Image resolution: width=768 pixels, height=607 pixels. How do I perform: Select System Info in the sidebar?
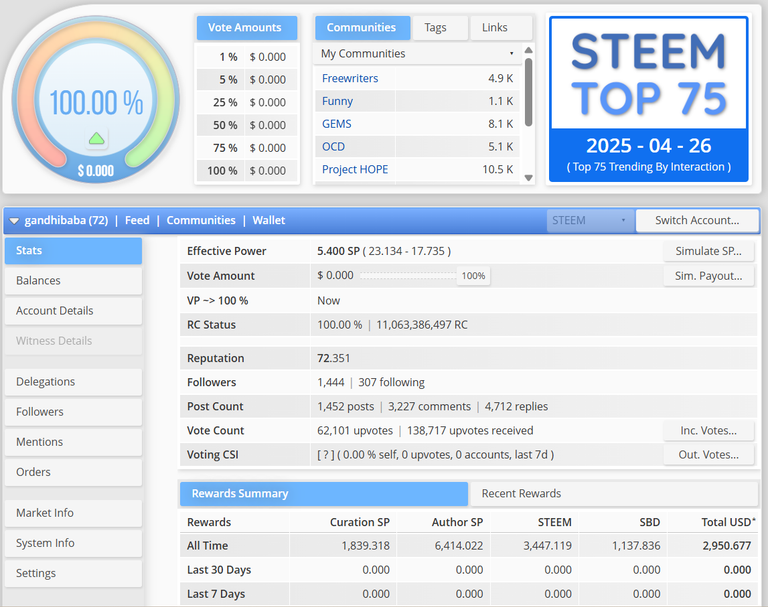[73, 543]
